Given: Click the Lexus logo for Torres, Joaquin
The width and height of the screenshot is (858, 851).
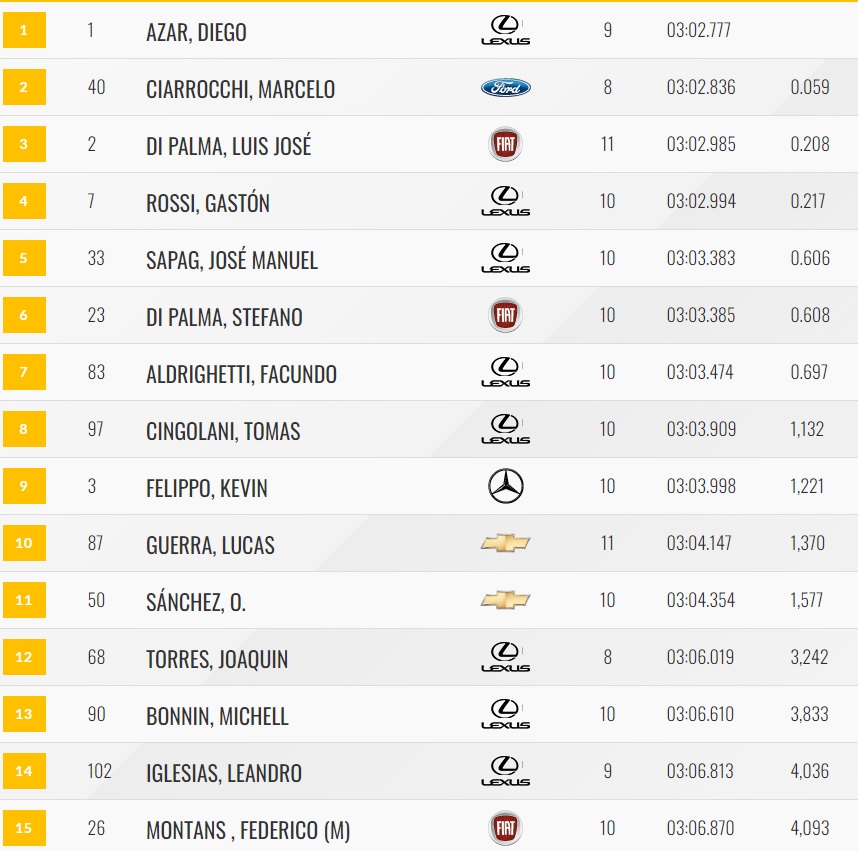Looking at the screenshot, I should [505, 657].
